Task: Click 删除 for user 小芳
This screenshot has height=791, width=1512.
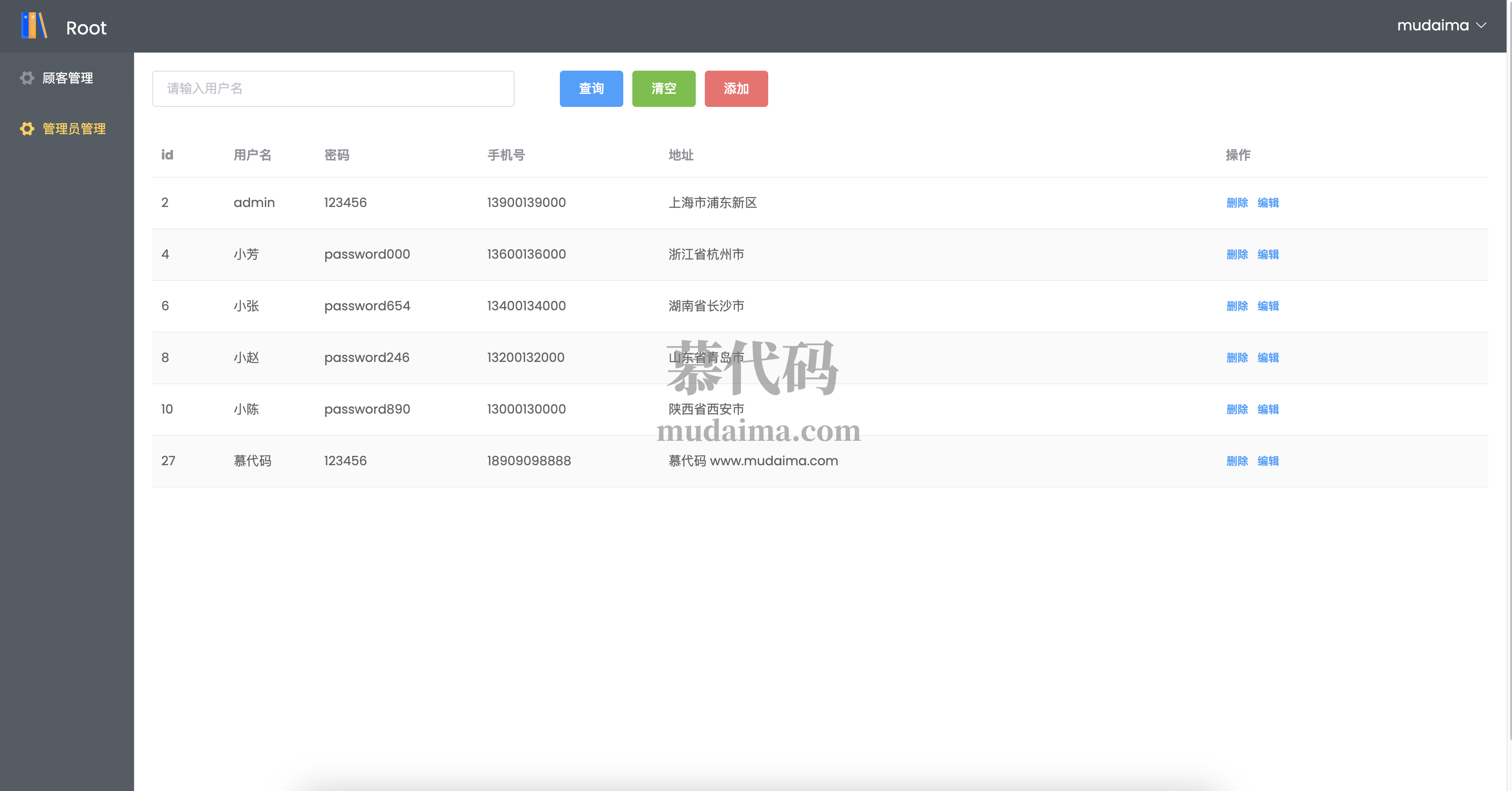Action: pyautogui.click(x=1237, y=254)
